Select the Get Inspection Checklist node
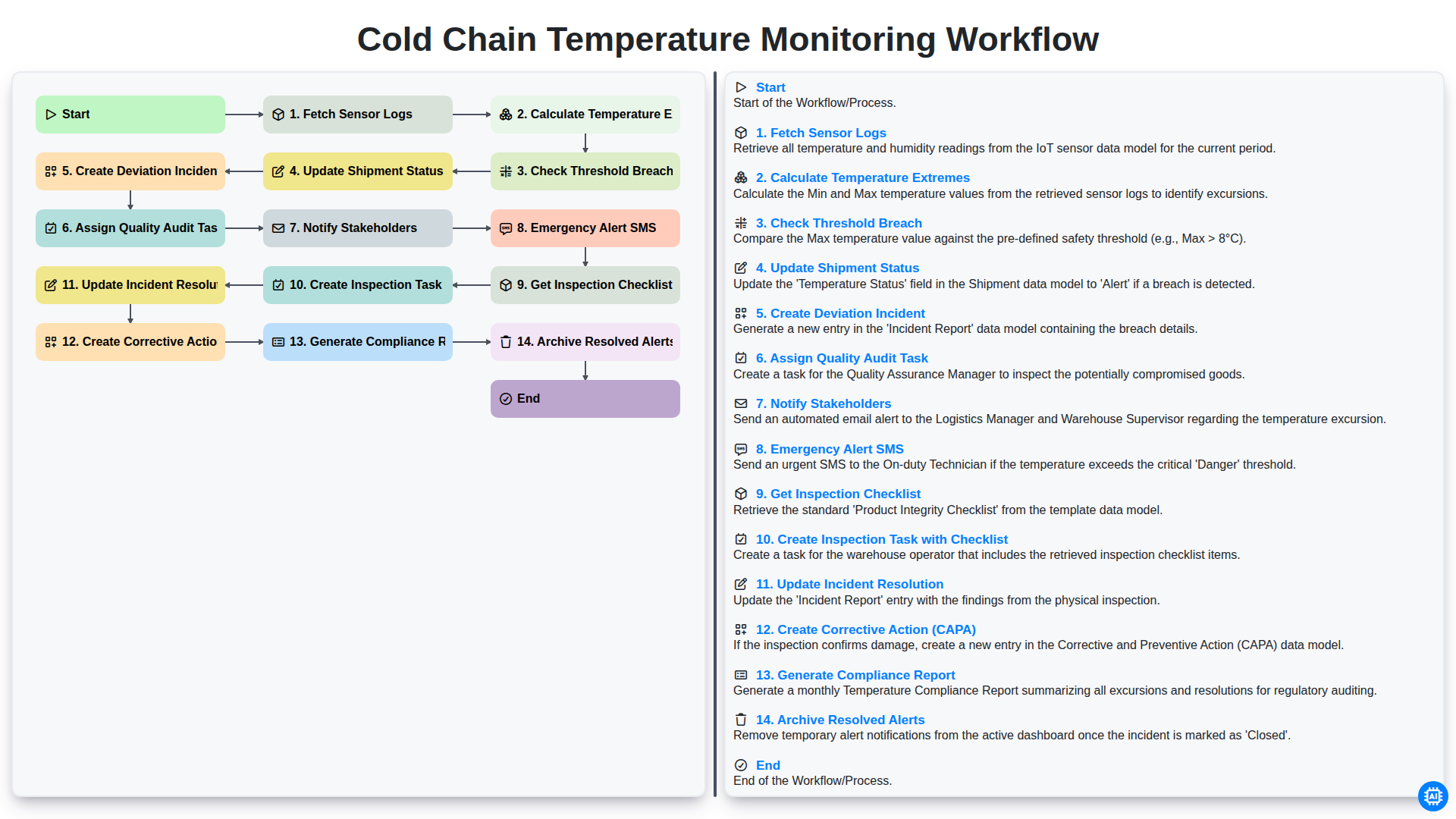This screenshot has width=1456, height=819. coord(585,285)
